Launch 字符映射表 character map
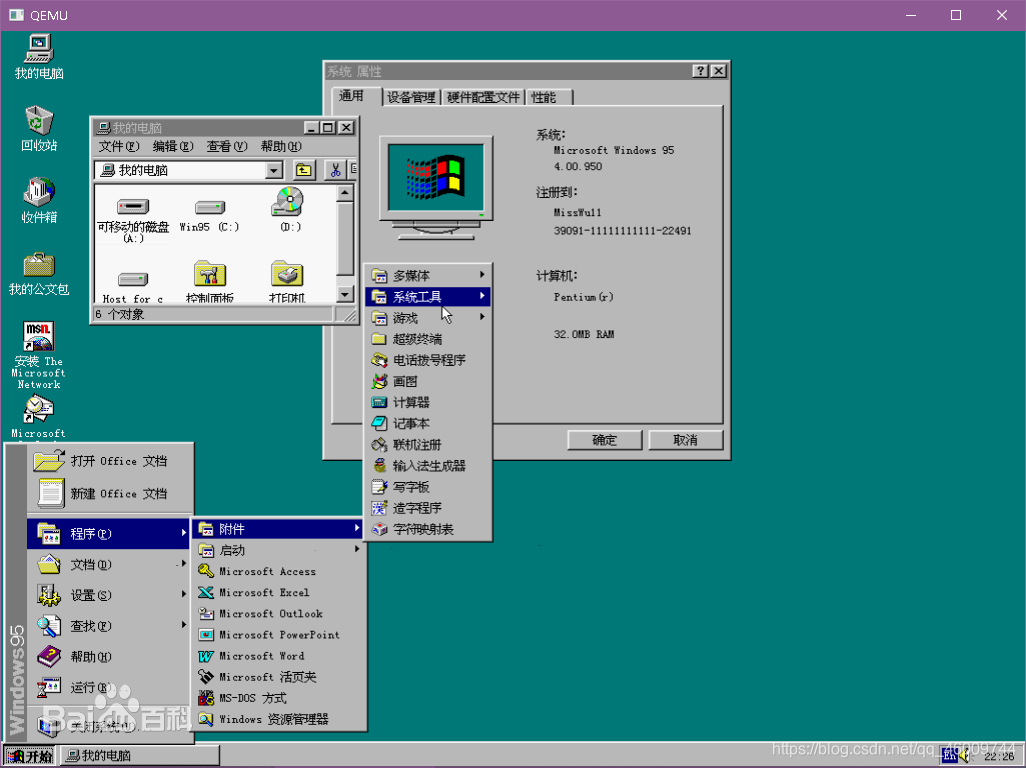1026x768 pixels. point(429,529)
